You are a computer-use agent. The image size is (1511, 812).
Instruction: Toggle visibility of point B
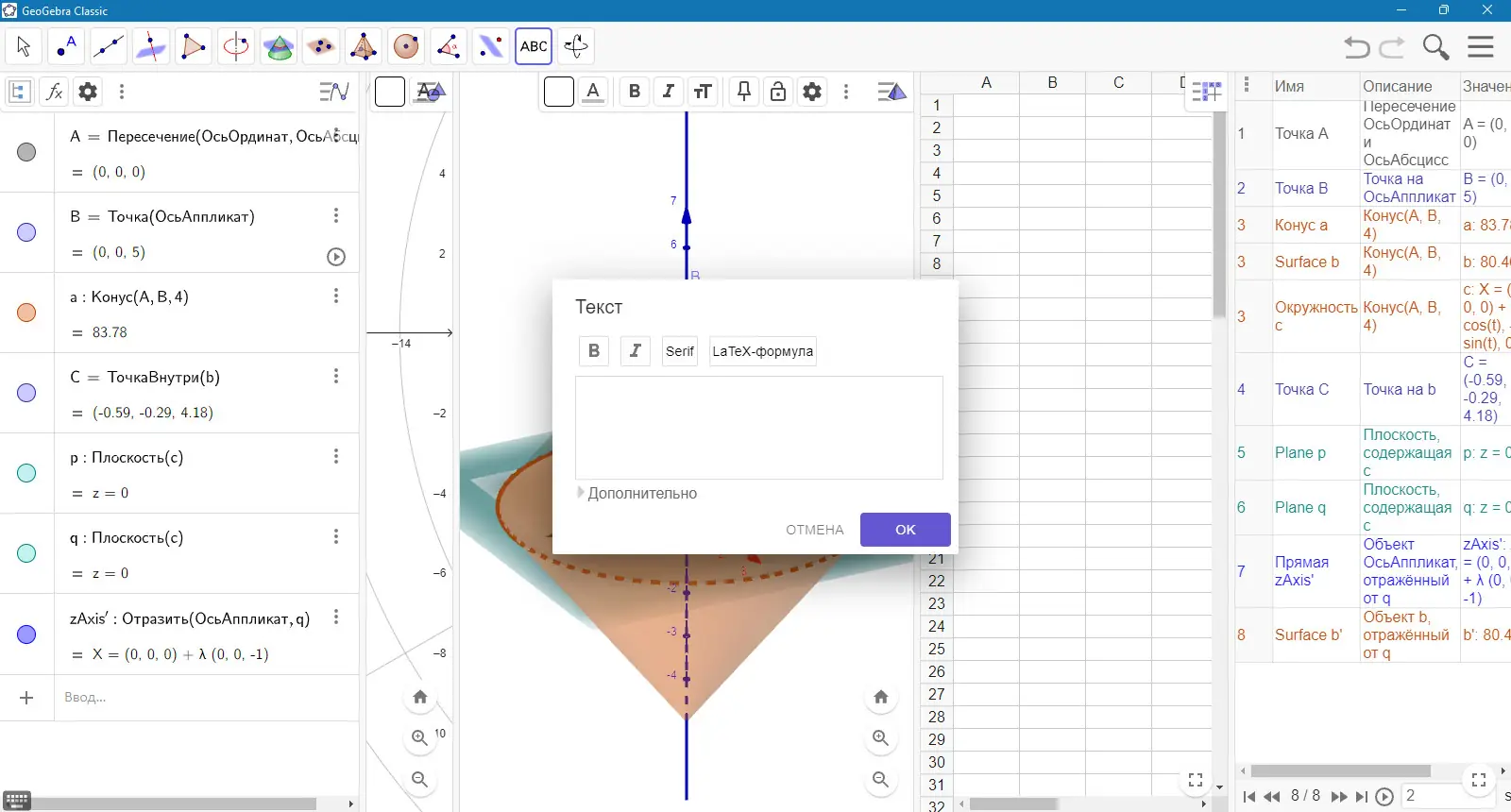click(26, 232)
